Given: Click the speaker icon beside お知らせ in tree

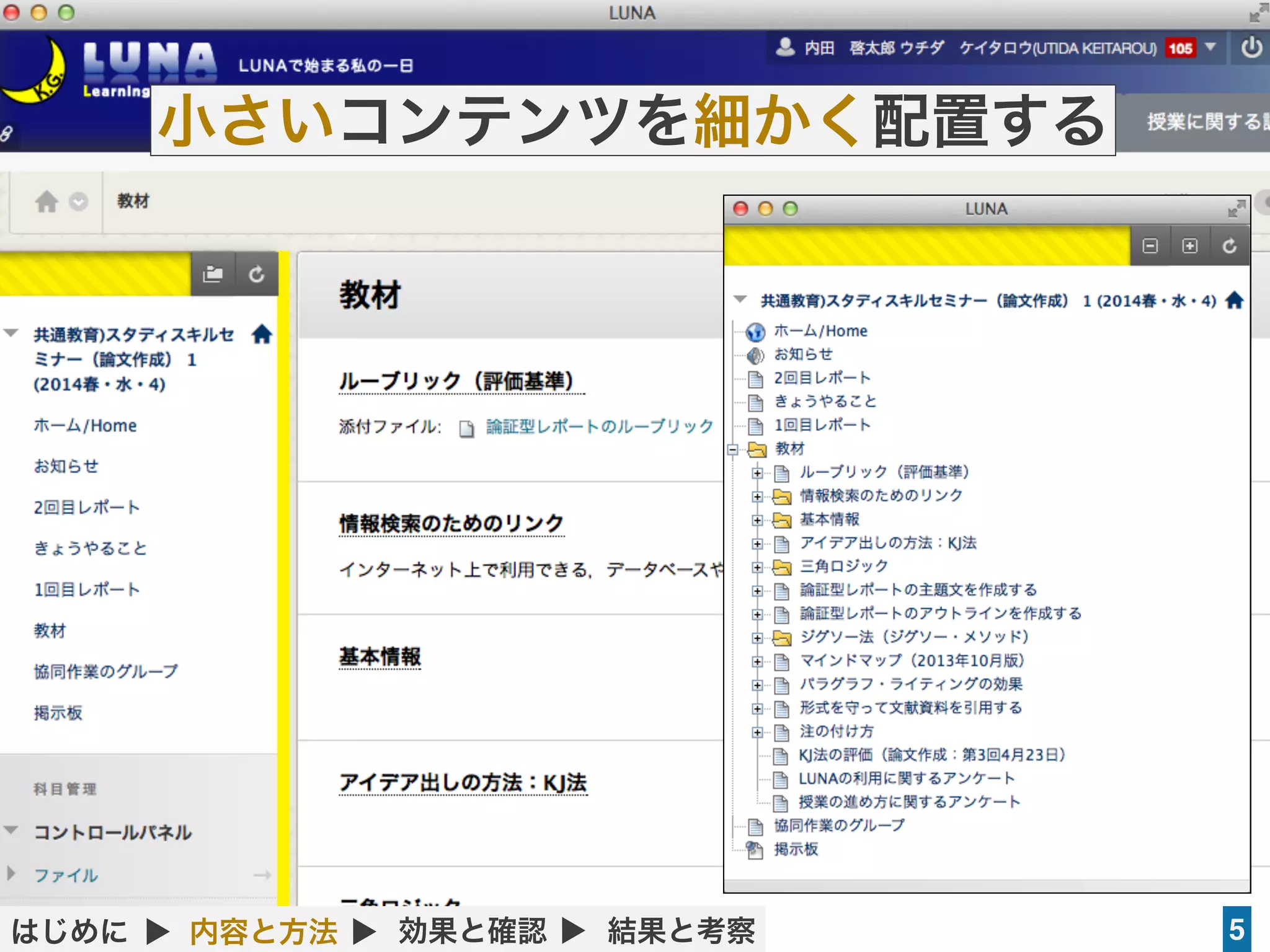Looking at the screenshot, I should (755, 356).
